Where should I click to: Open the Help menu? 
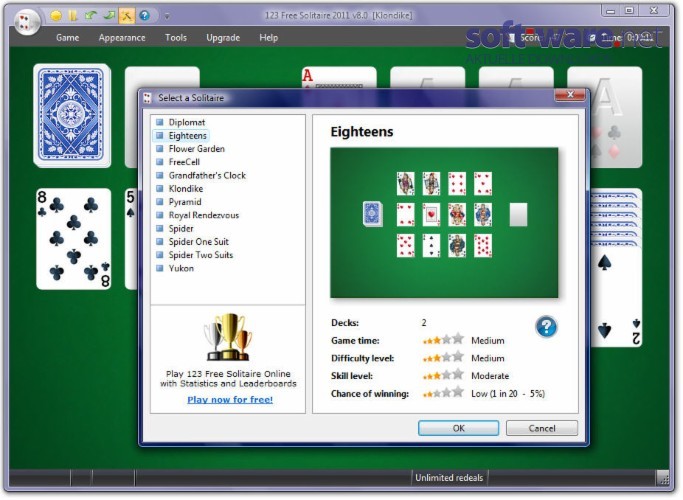click(268, 38)
